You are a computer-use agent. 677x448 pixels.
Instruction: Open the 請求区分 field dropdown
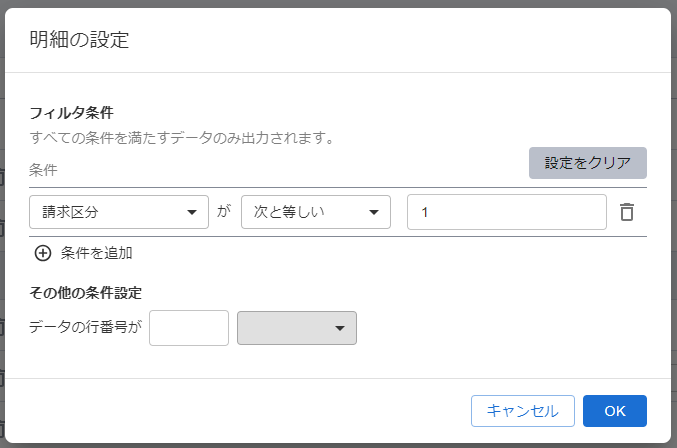[119, 212]
